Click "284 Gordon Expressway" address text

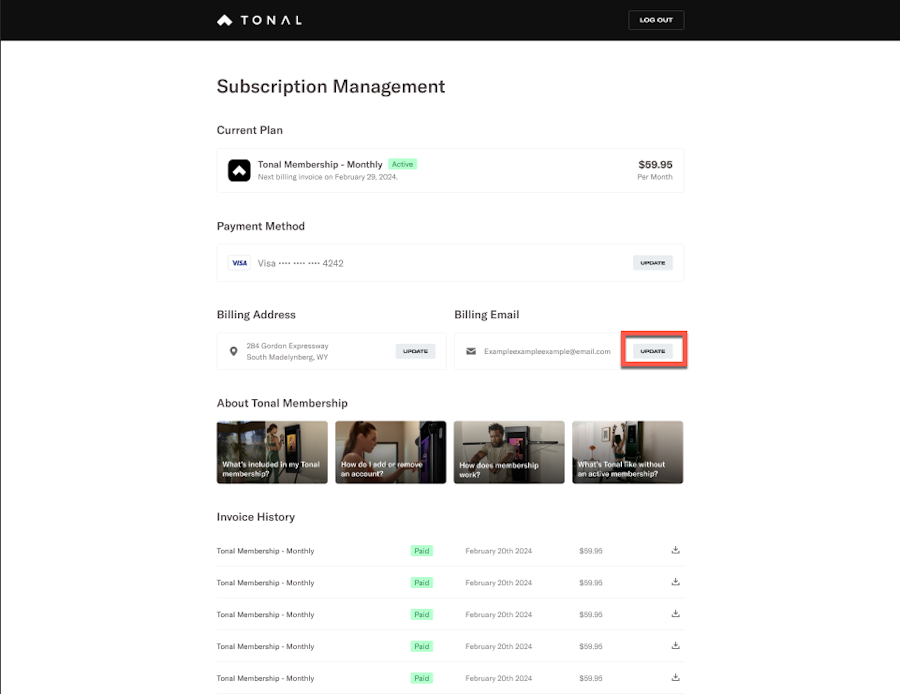[x=288, y=346]
